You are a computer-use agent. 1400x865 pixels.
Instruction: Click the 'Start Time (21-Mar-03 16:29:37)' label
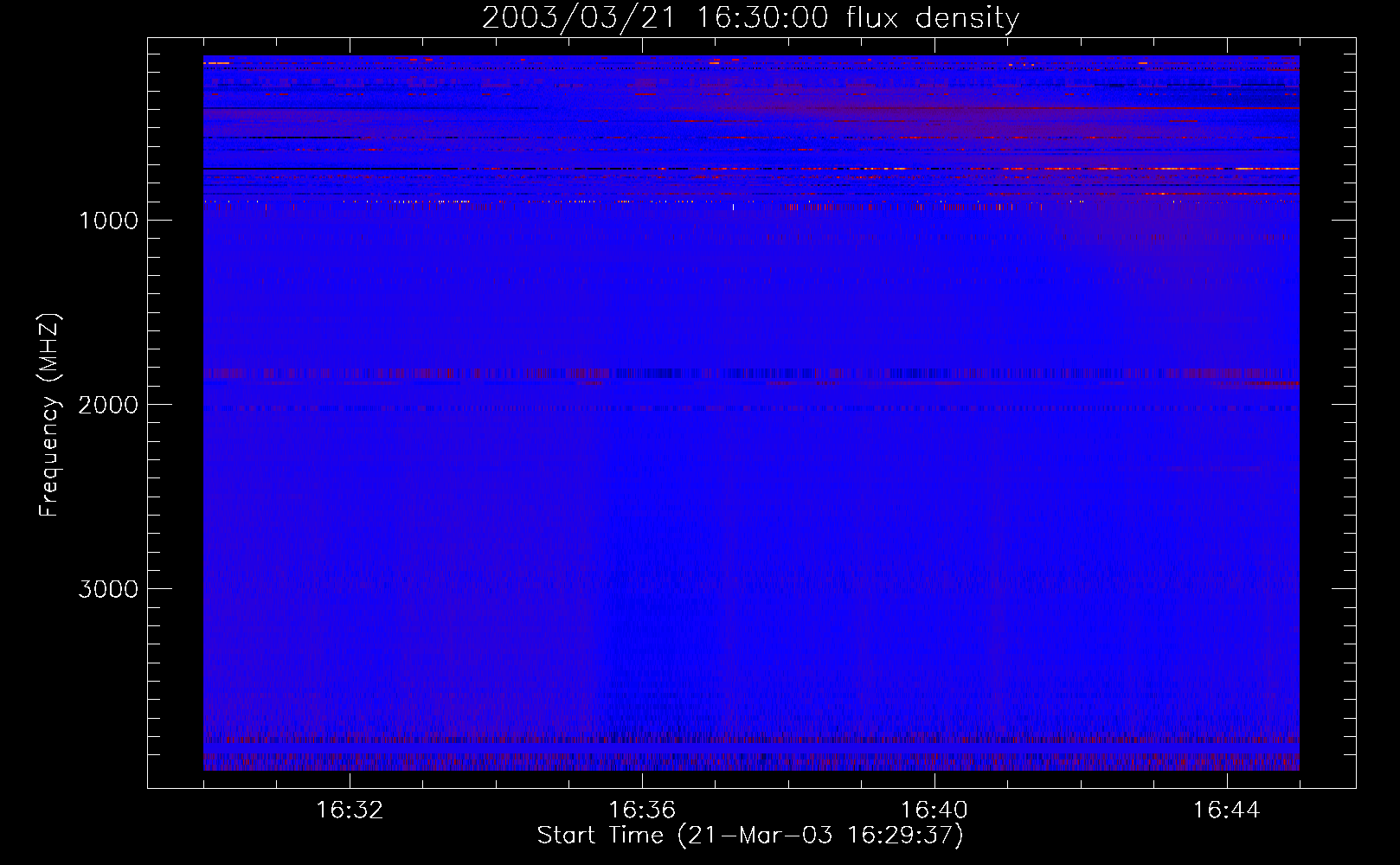click(750, 836)
